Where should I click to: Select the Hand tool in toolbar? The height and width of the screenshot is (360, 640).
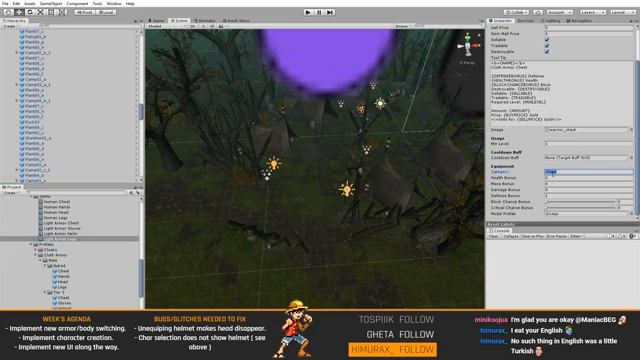9,12
